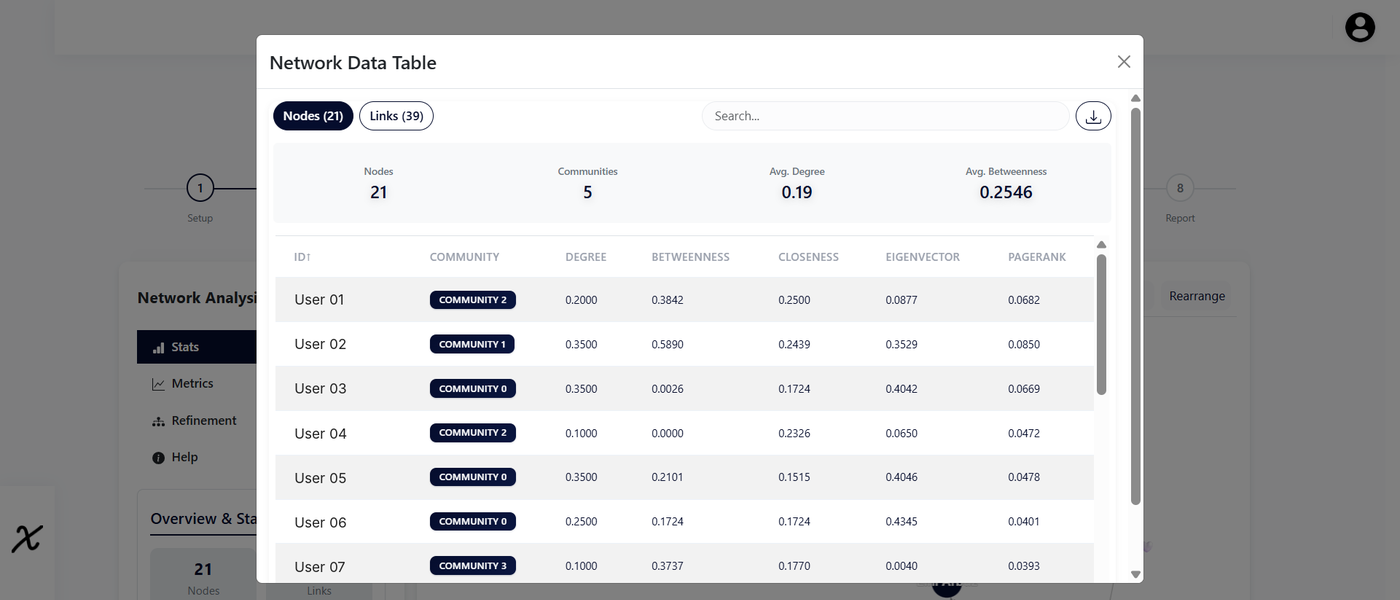Sort table by Degree column header
Image resolution: width=1400 pixels, height=600 pixels.
pos(586,257)
